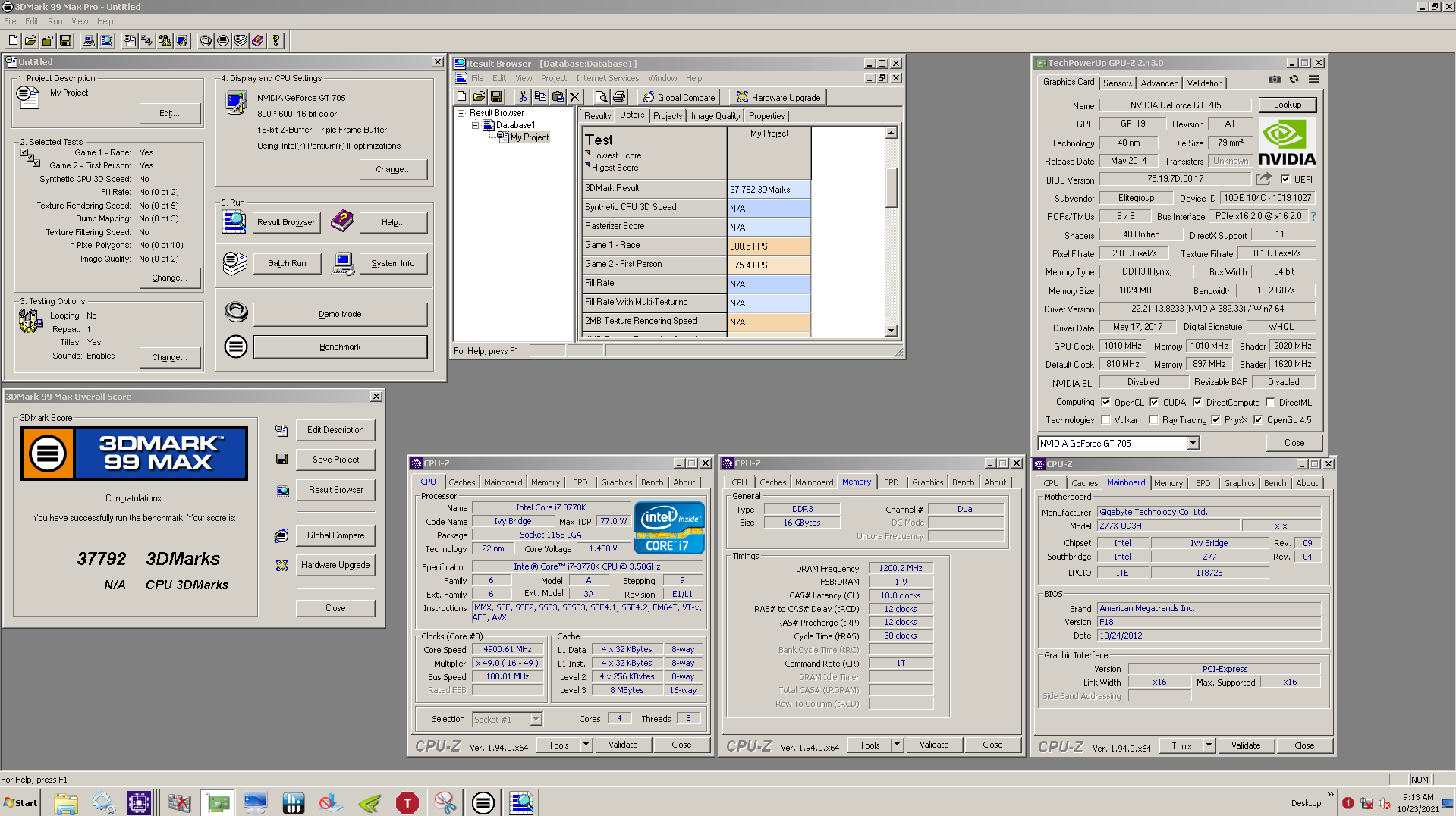Open the NVIDIA GeForce GT 705 GPU dropdown

(1193, 443)
